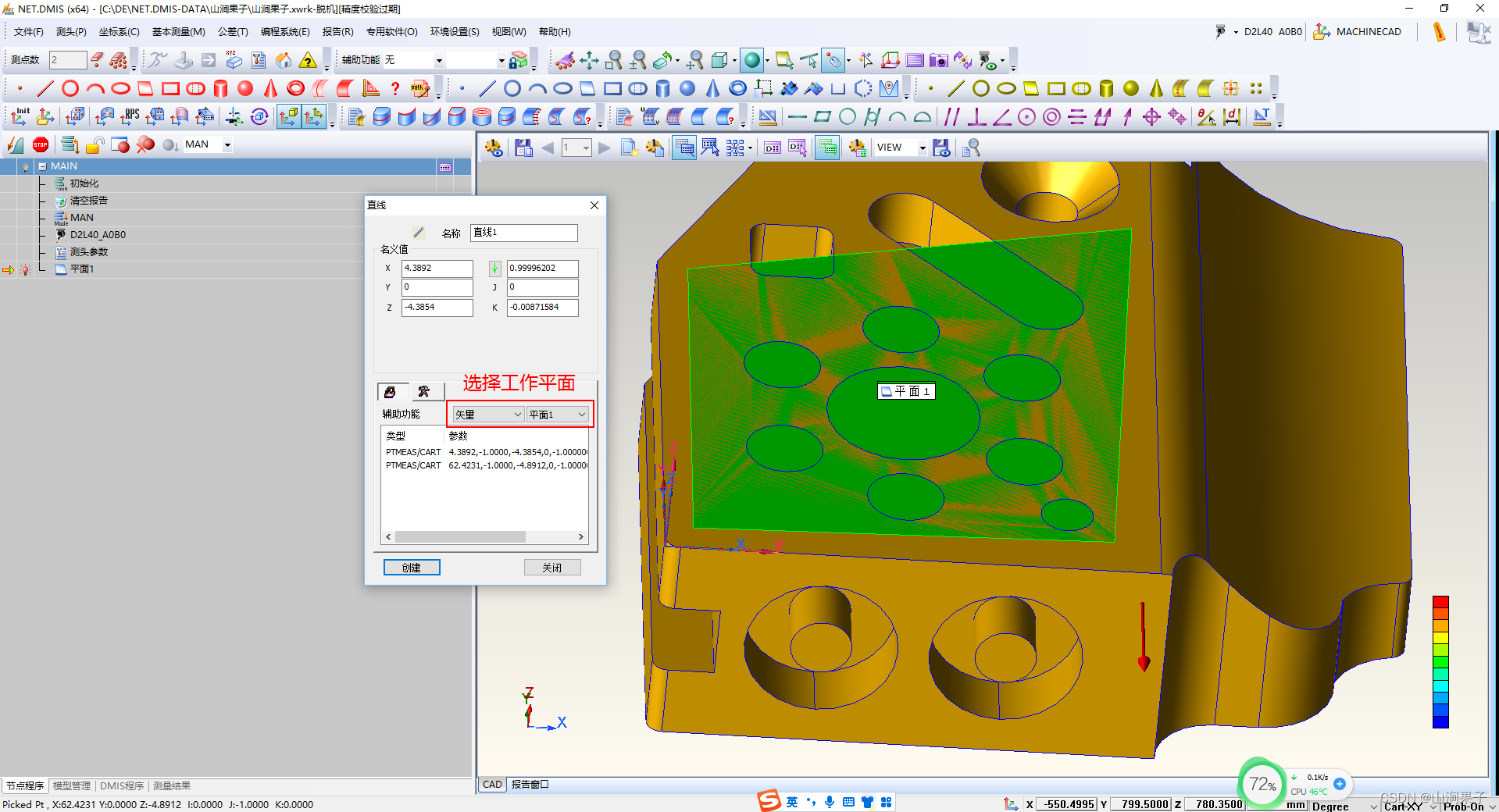
Task: Select the concentricity tolerance icon
Action: click(x=1051, y=116)
